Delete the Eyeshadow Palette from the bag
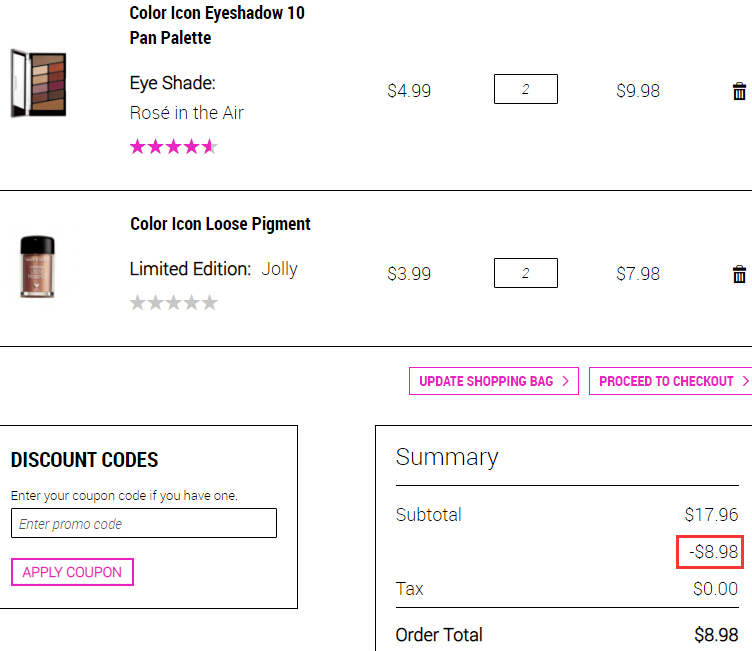This screenshot has width=752, height=651. 739,91
